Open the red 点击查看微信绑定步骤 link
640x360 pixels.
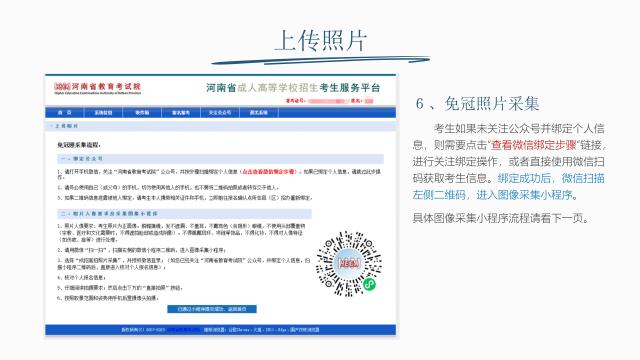269,172
